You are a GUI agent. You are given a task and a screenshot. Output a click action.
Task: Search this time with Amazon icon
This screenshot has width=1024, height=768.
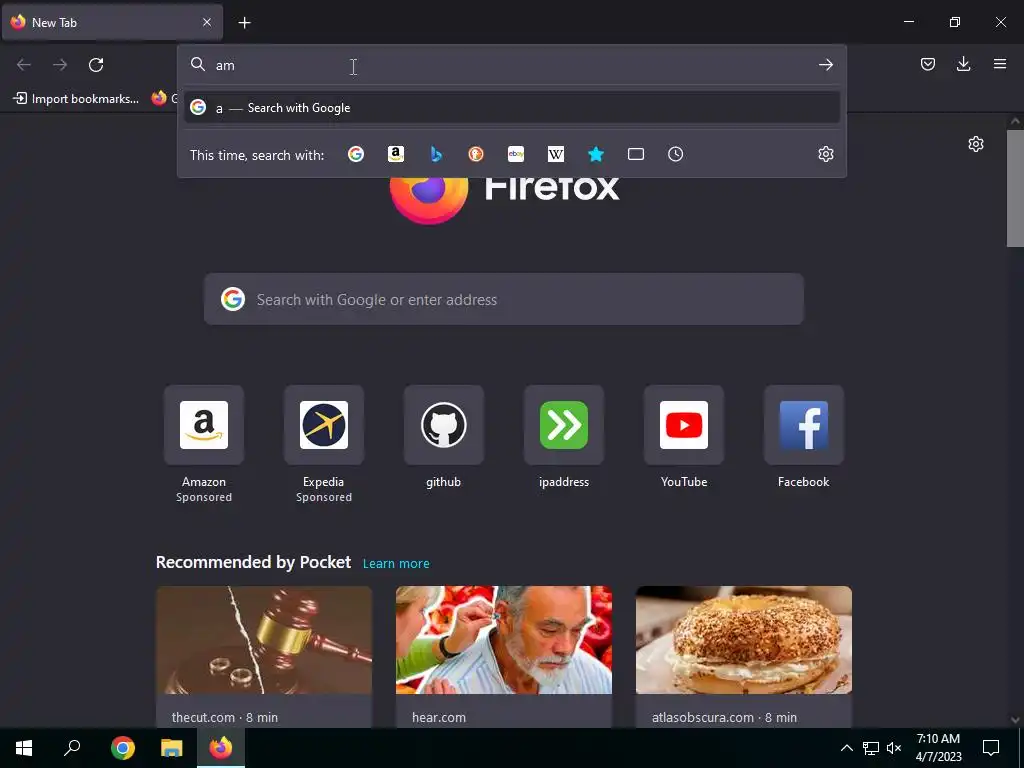[x=396, y=154]
